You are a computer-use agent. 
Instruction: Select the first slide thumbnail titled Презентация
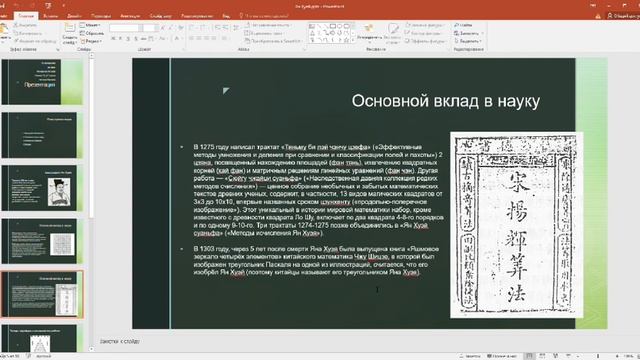click(42, 82)
